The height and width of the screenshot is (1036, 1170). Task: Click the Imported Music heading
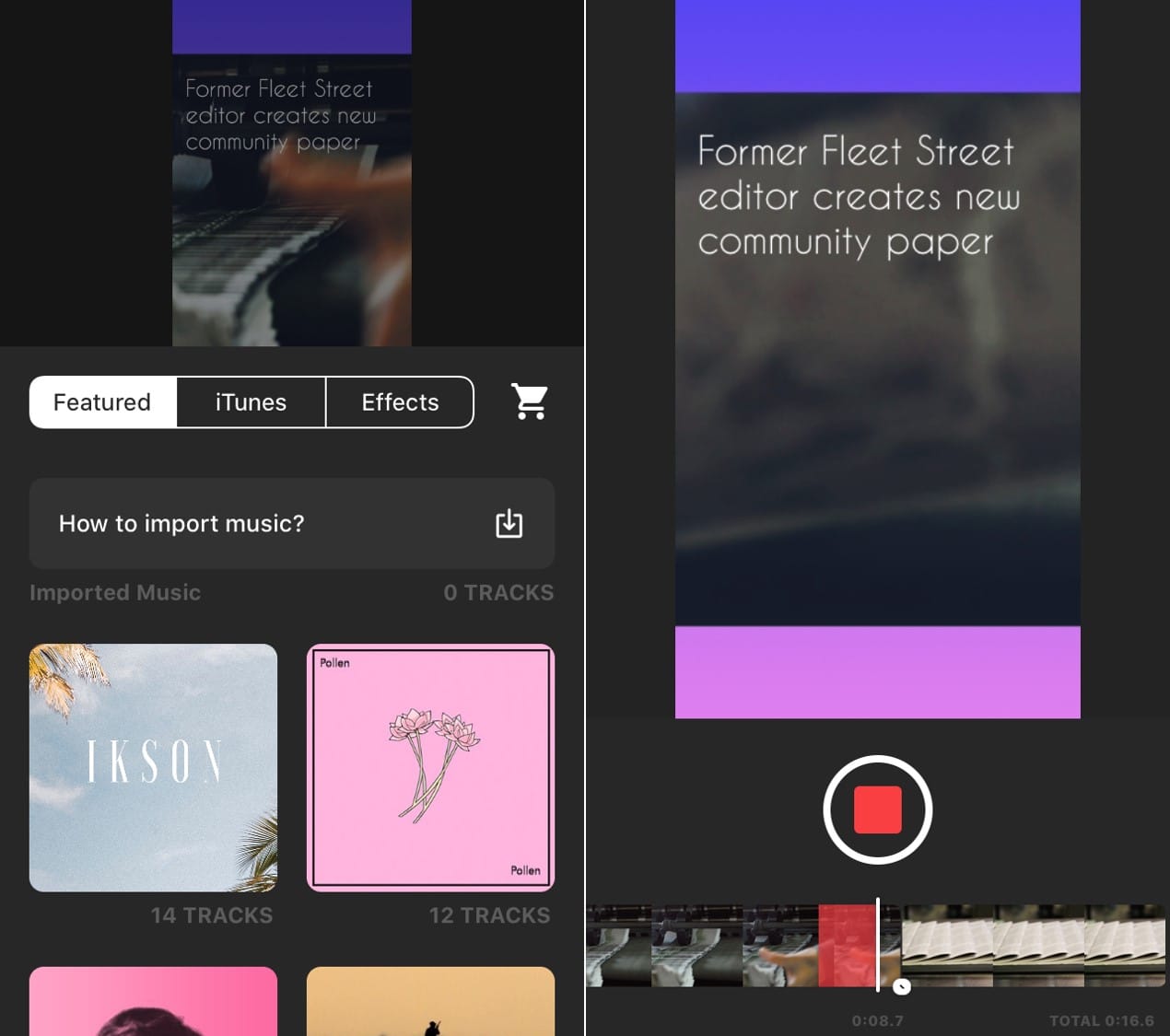tap(115, 592)
